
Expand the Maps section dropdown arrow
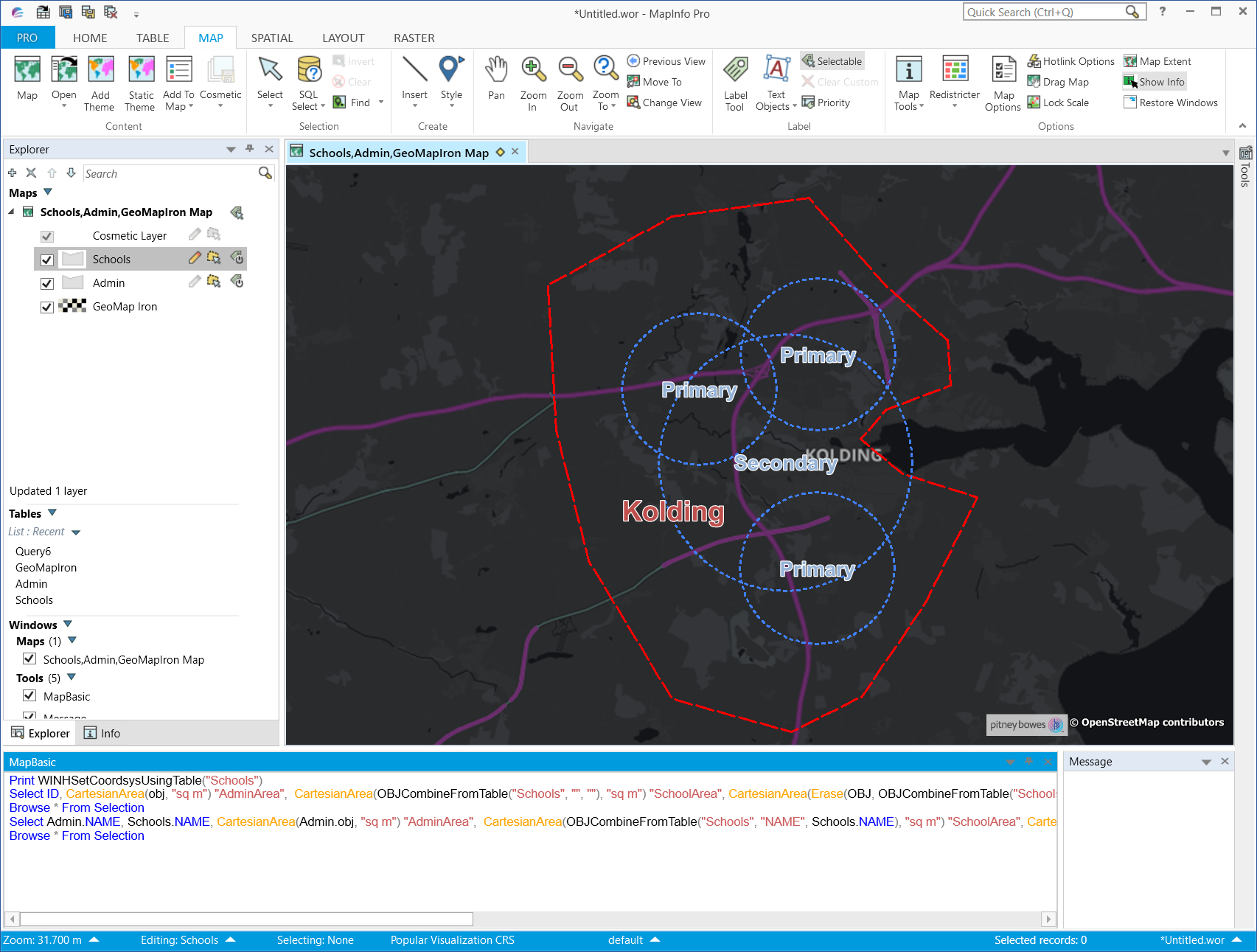click(49, 192)
